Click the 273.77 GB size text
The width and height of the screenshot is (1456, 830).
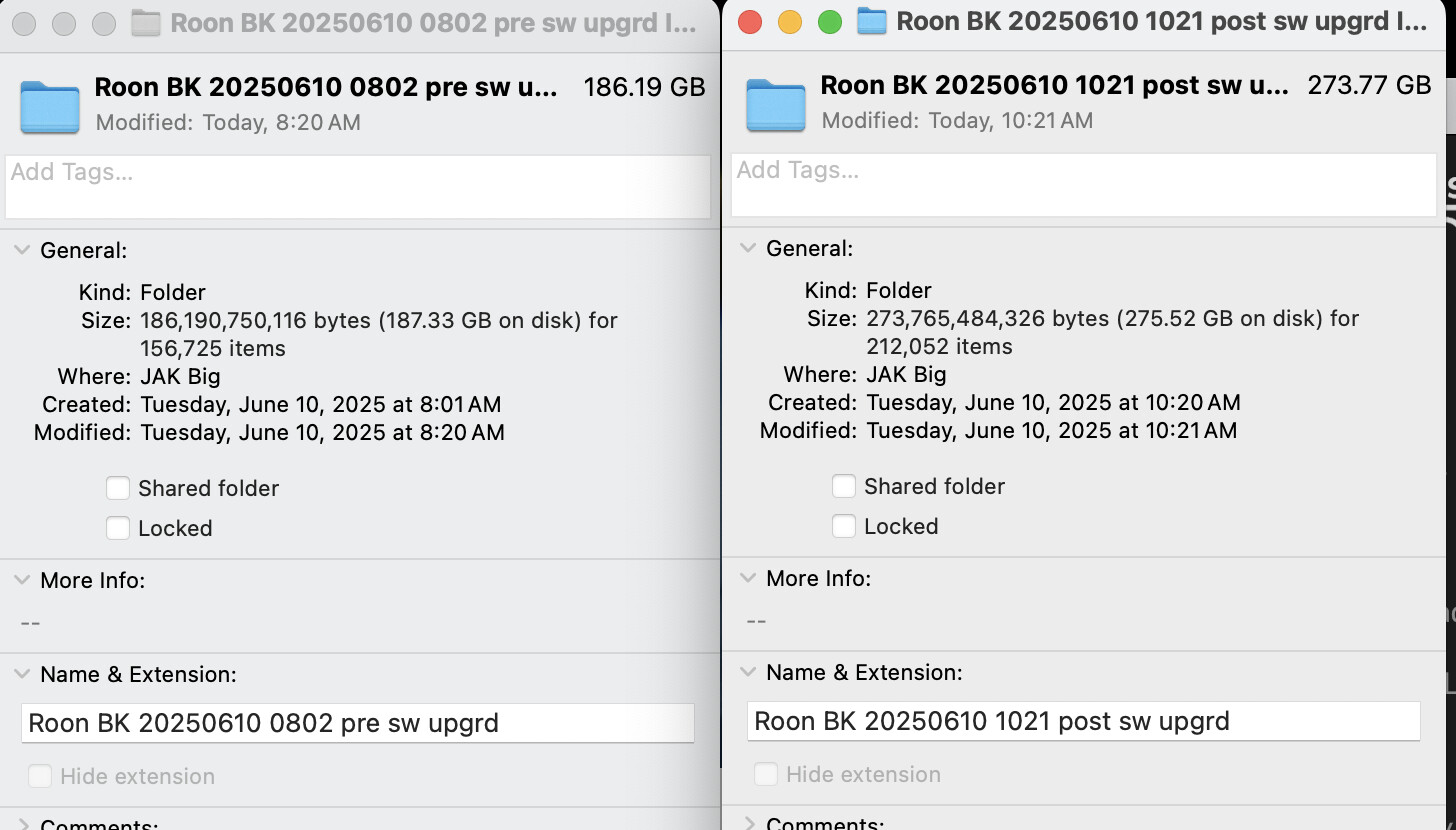pos(1370,85)
